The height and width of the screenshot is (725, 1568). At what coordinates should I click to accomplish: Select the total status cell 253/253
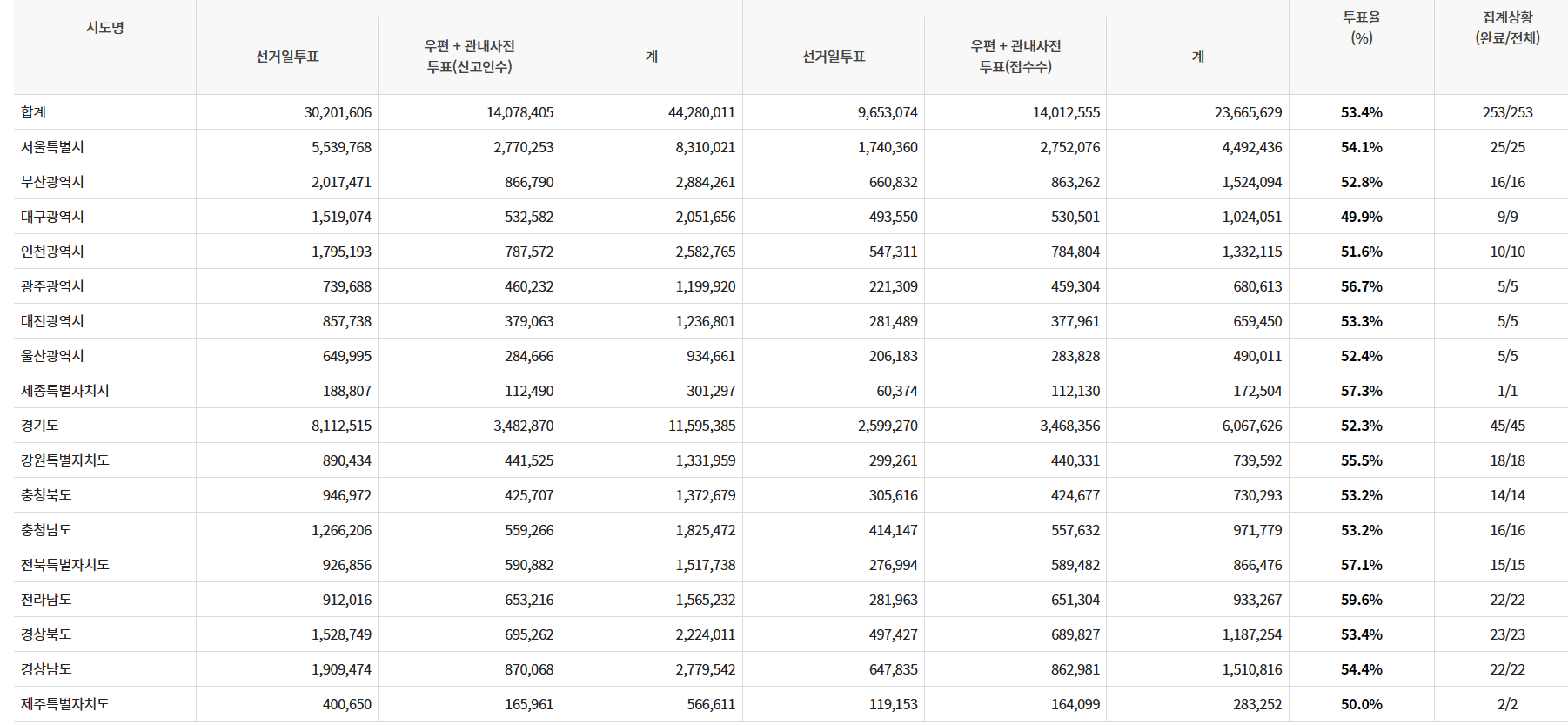[x=1507, y=112]
